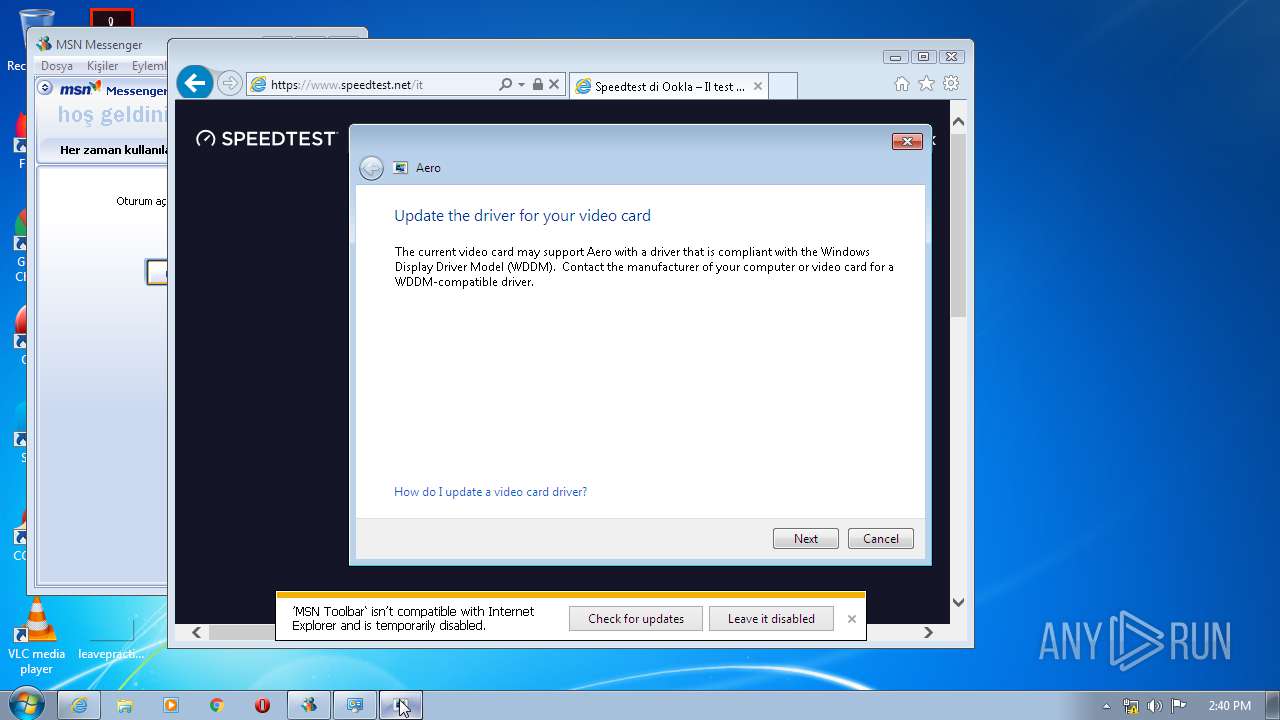
Task: Open the volume speaker tray icon
Action: pyautogui.click(x=1155, y=706)
